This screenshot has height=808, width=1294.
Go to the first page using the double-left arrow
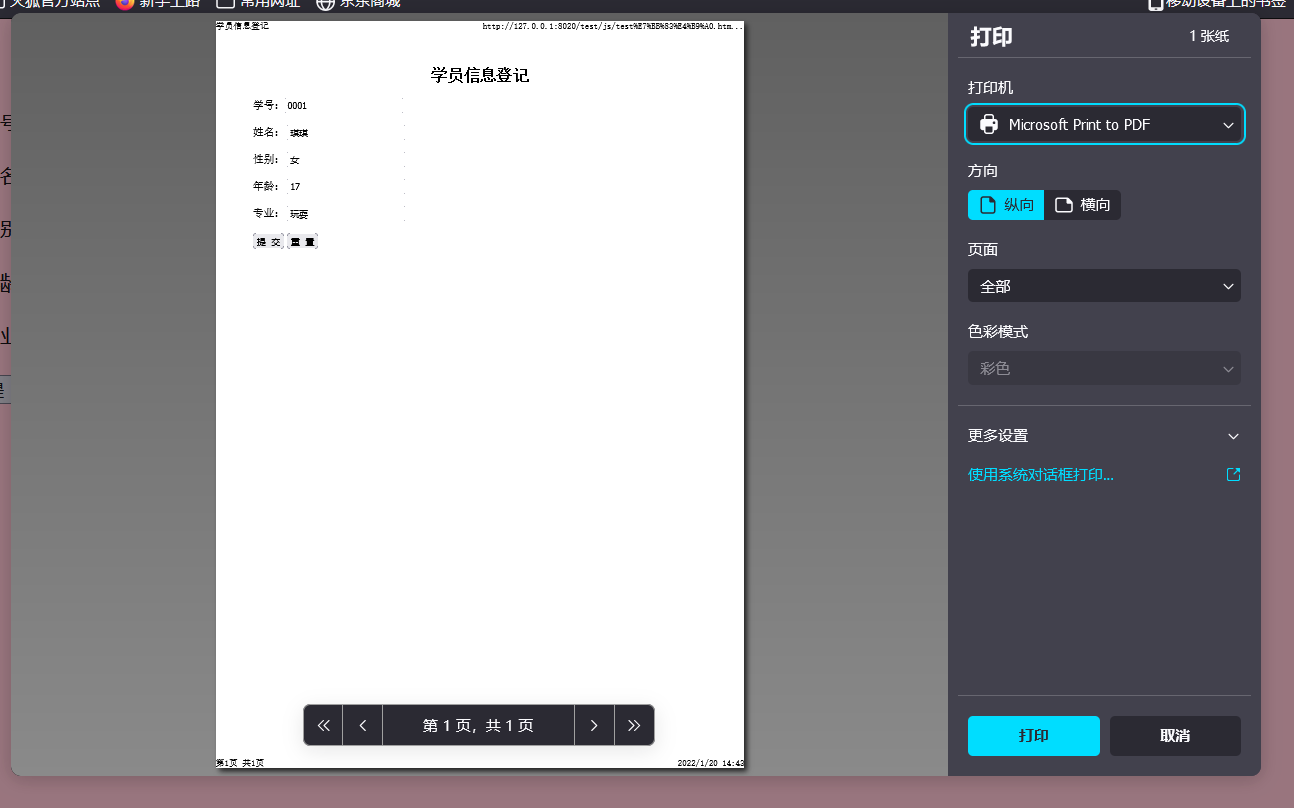322,725
